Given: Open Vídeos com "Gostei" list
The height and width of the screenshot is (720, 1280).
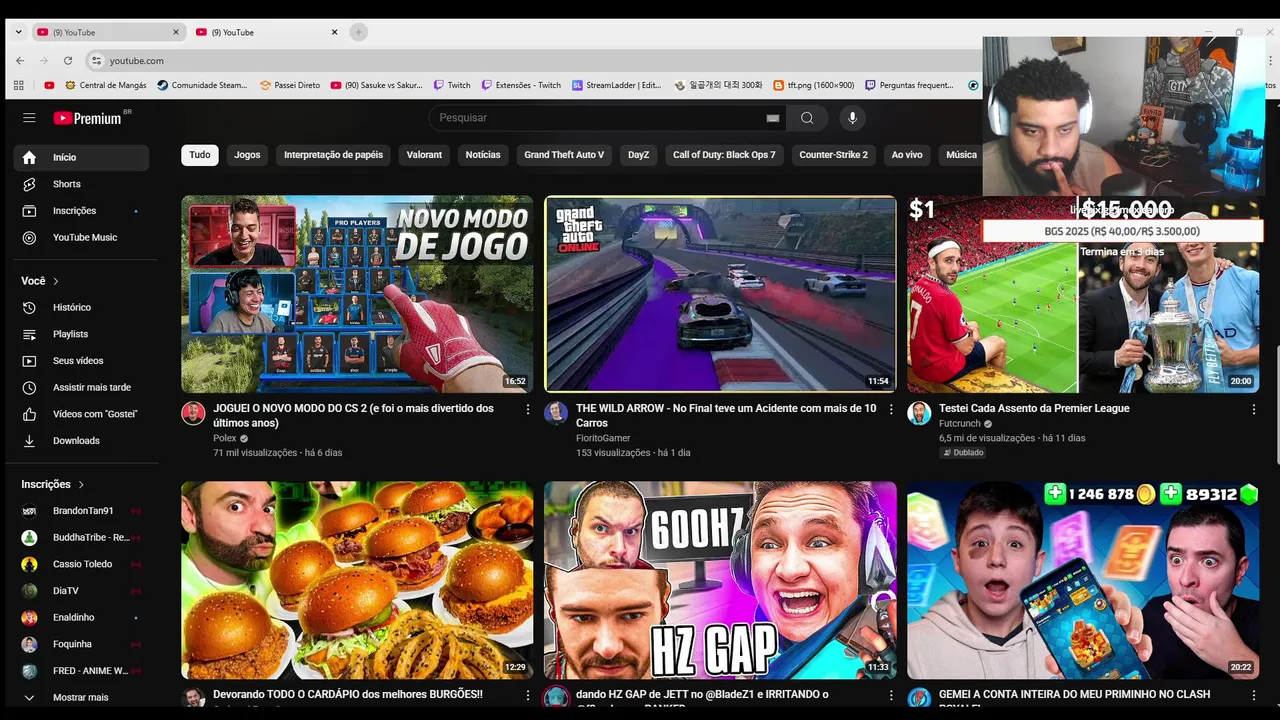Looking at the screenshot, I should [x=81, y=414].
